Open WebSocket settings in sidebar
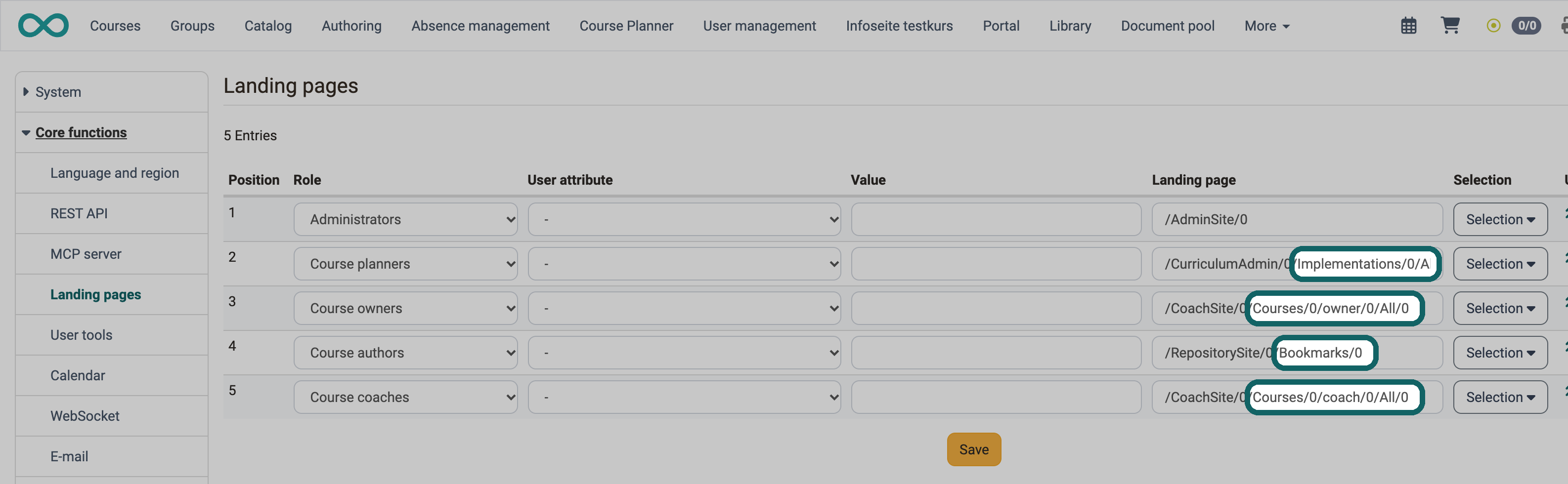This screenshot has width=1568, height=484. tap(85, 416)
